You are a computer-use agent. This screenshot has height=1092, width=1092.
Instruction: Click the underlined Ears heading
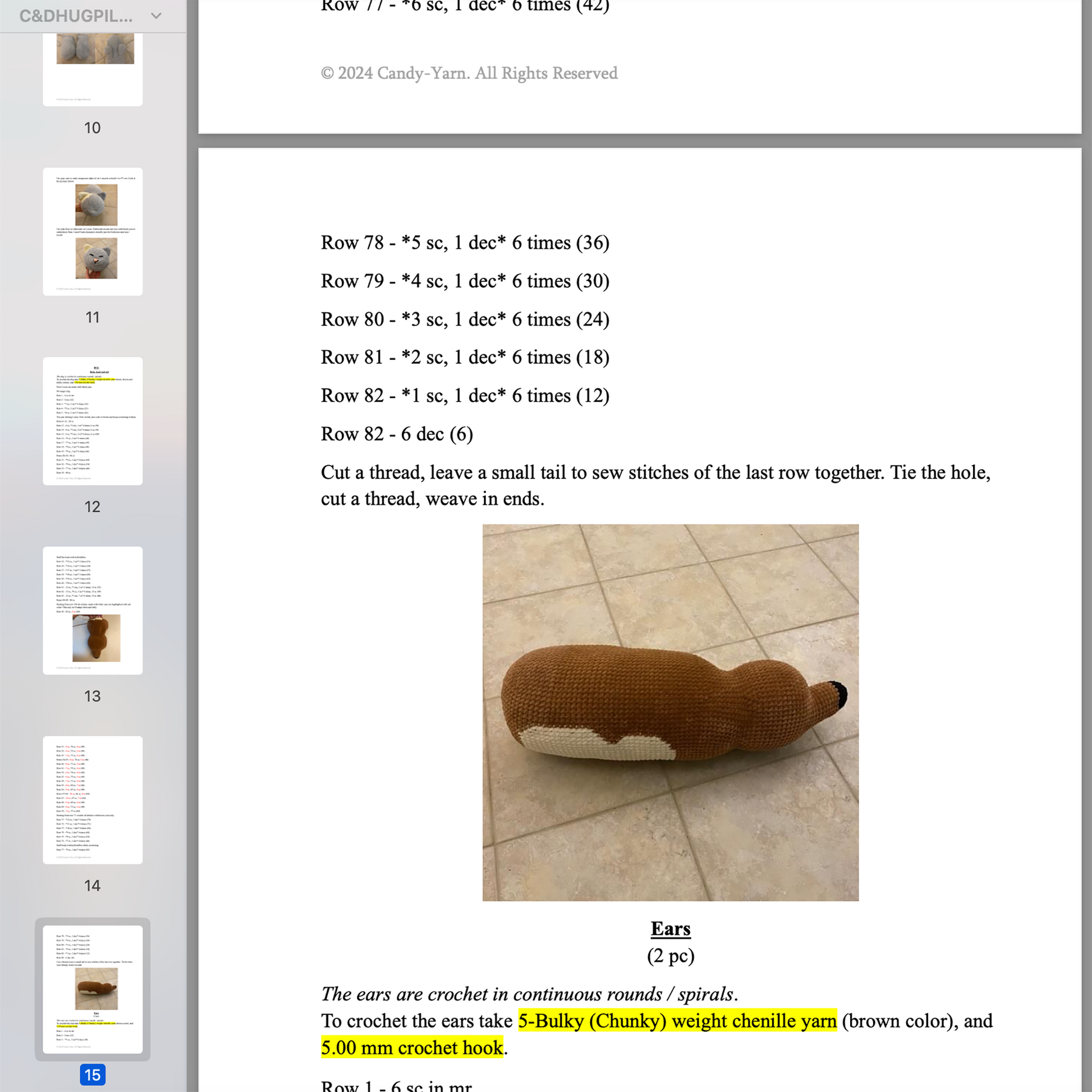coord(671,929)
